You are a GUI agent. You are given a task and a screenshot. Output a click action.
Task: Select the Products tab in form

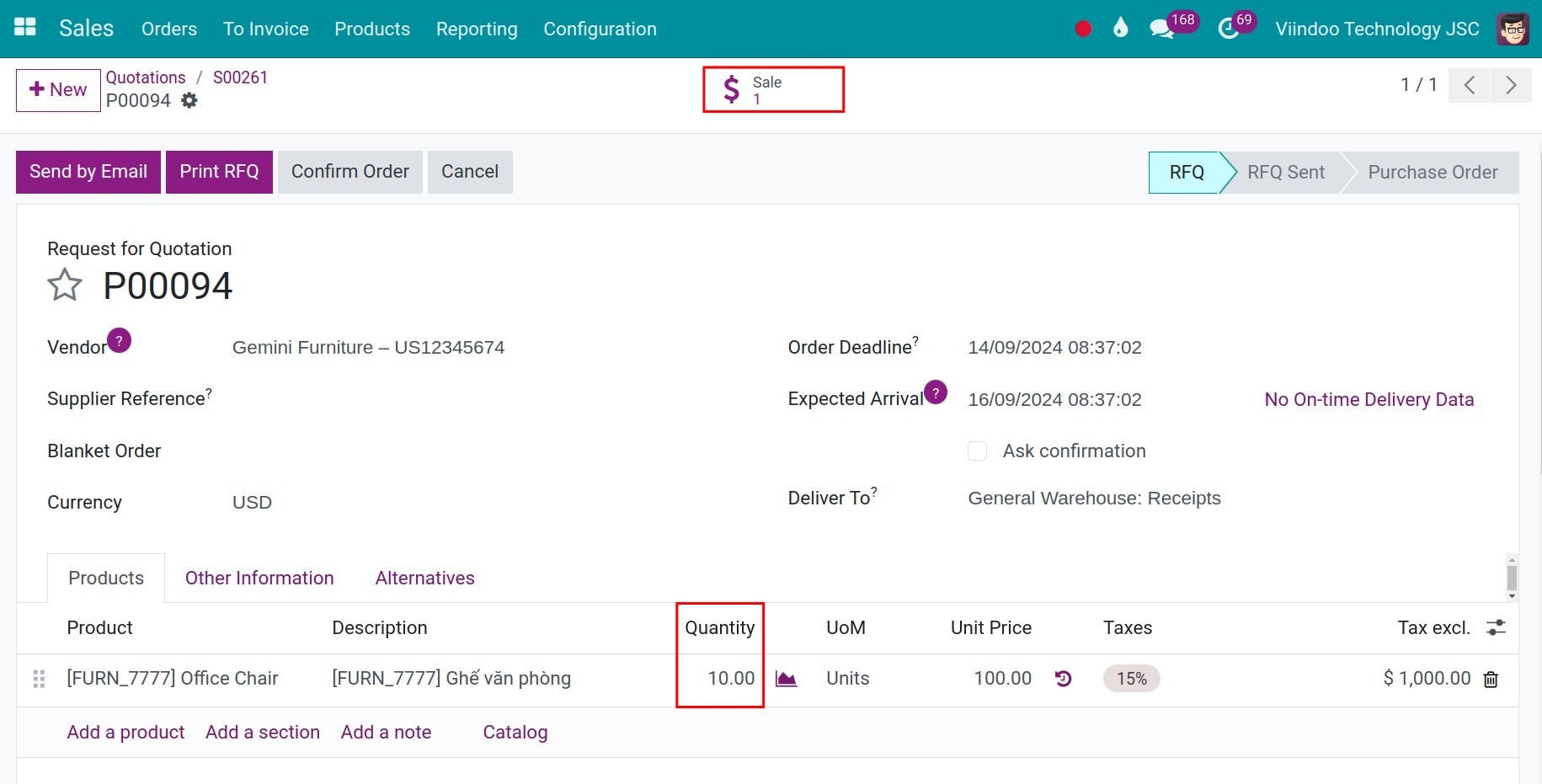106,578
